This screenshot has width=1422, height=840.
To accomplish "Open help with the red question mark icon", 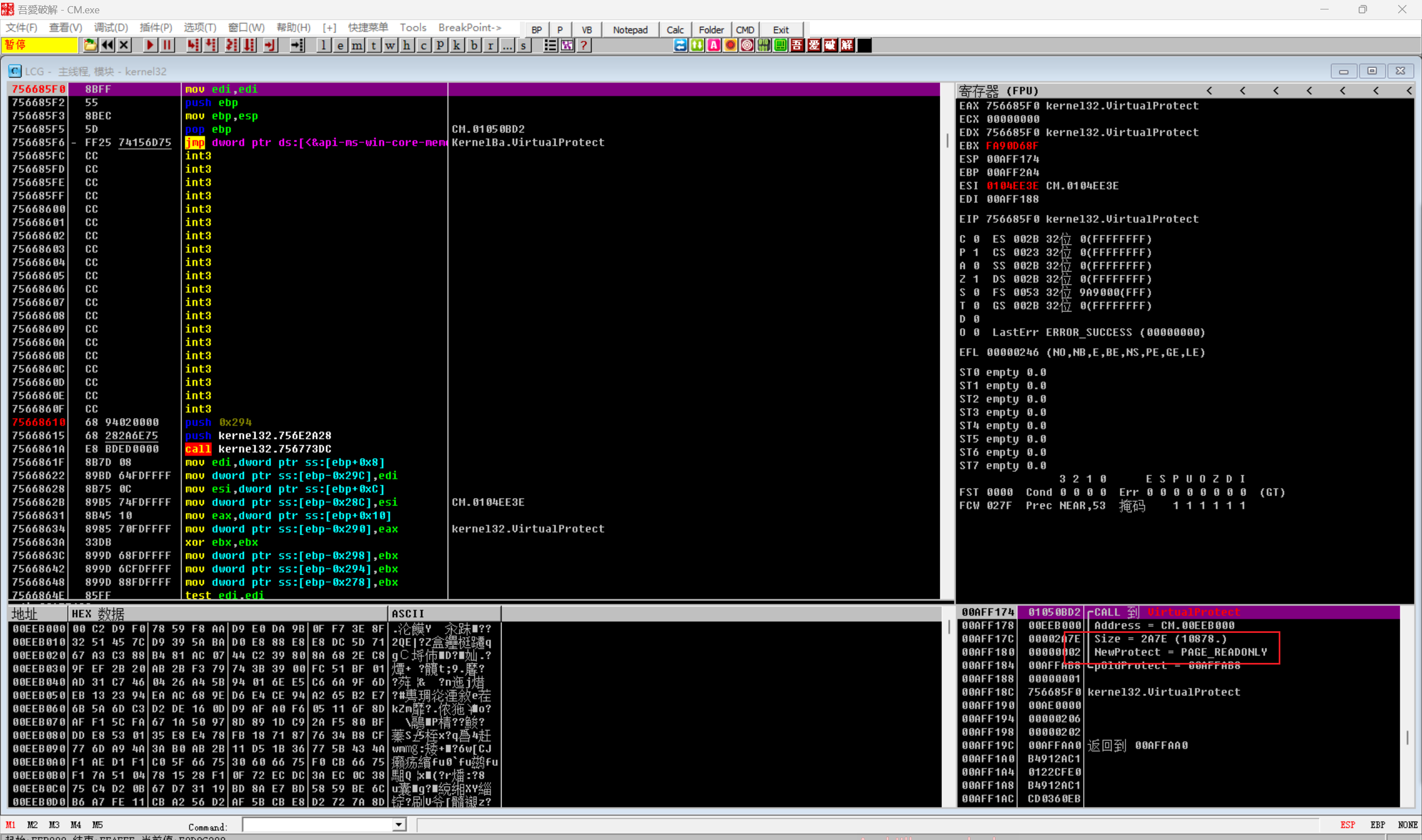I will (x=584, y=46).
